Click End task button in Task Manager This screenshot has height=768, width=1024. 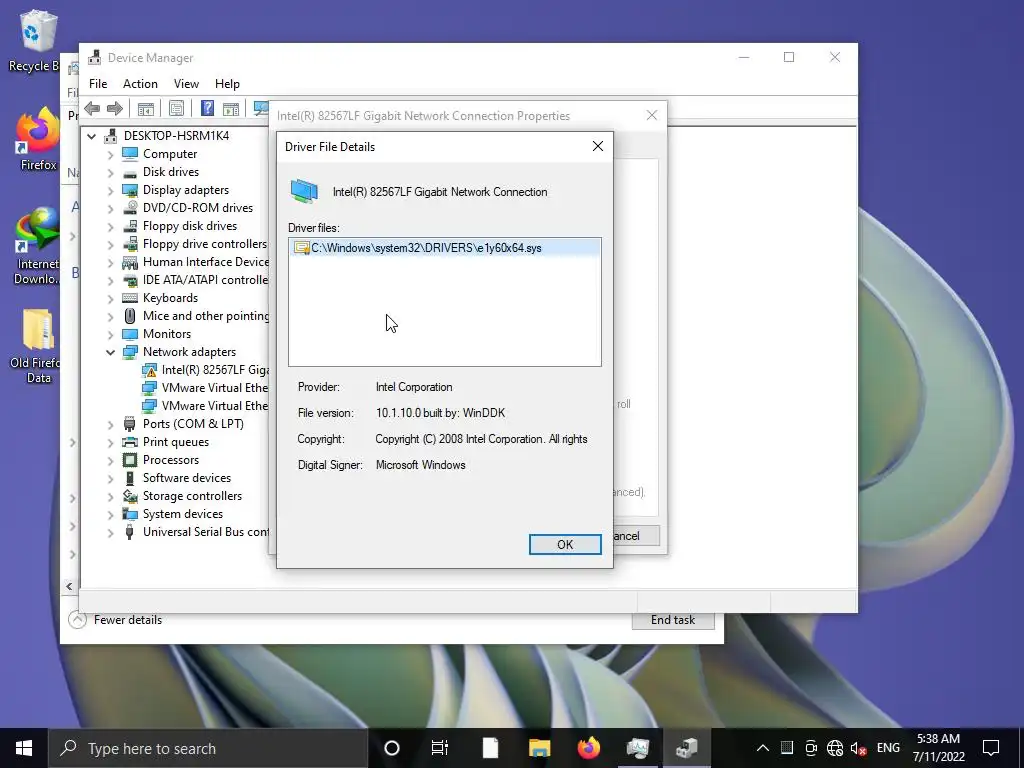[x=673, y=620]
